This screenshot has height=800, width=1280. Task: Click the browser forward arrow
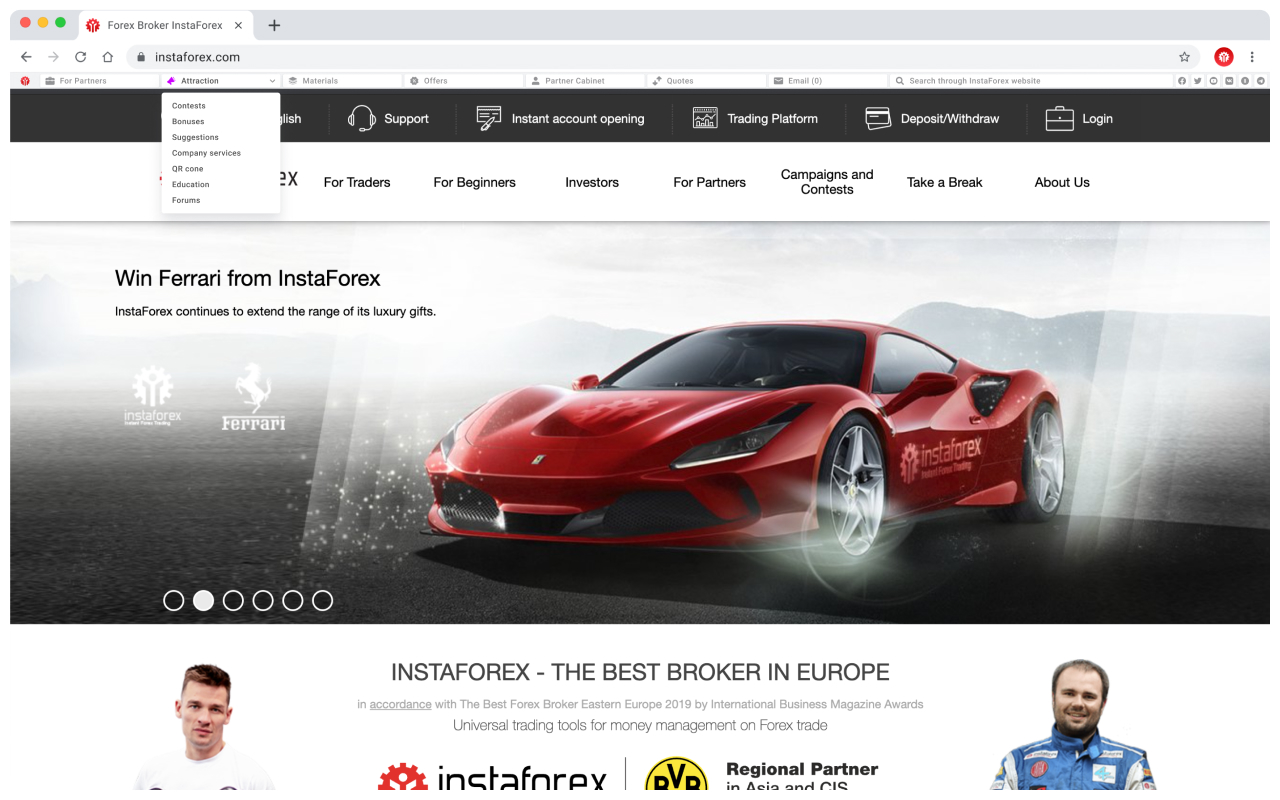pos(53,57)
